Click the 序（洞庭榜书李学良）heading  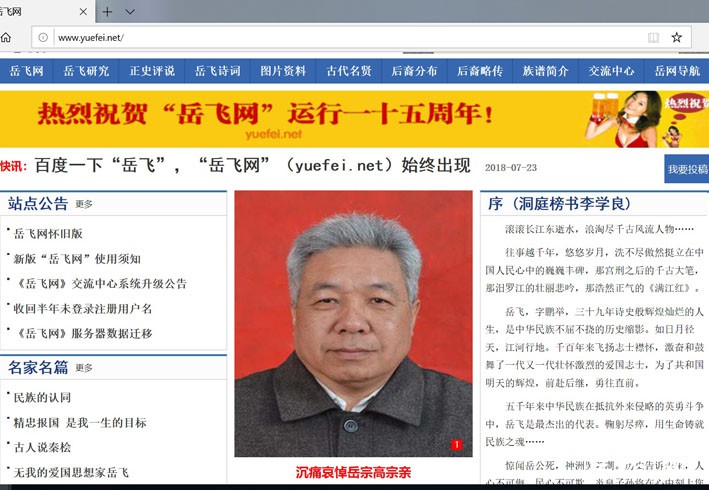click(559, 204)
